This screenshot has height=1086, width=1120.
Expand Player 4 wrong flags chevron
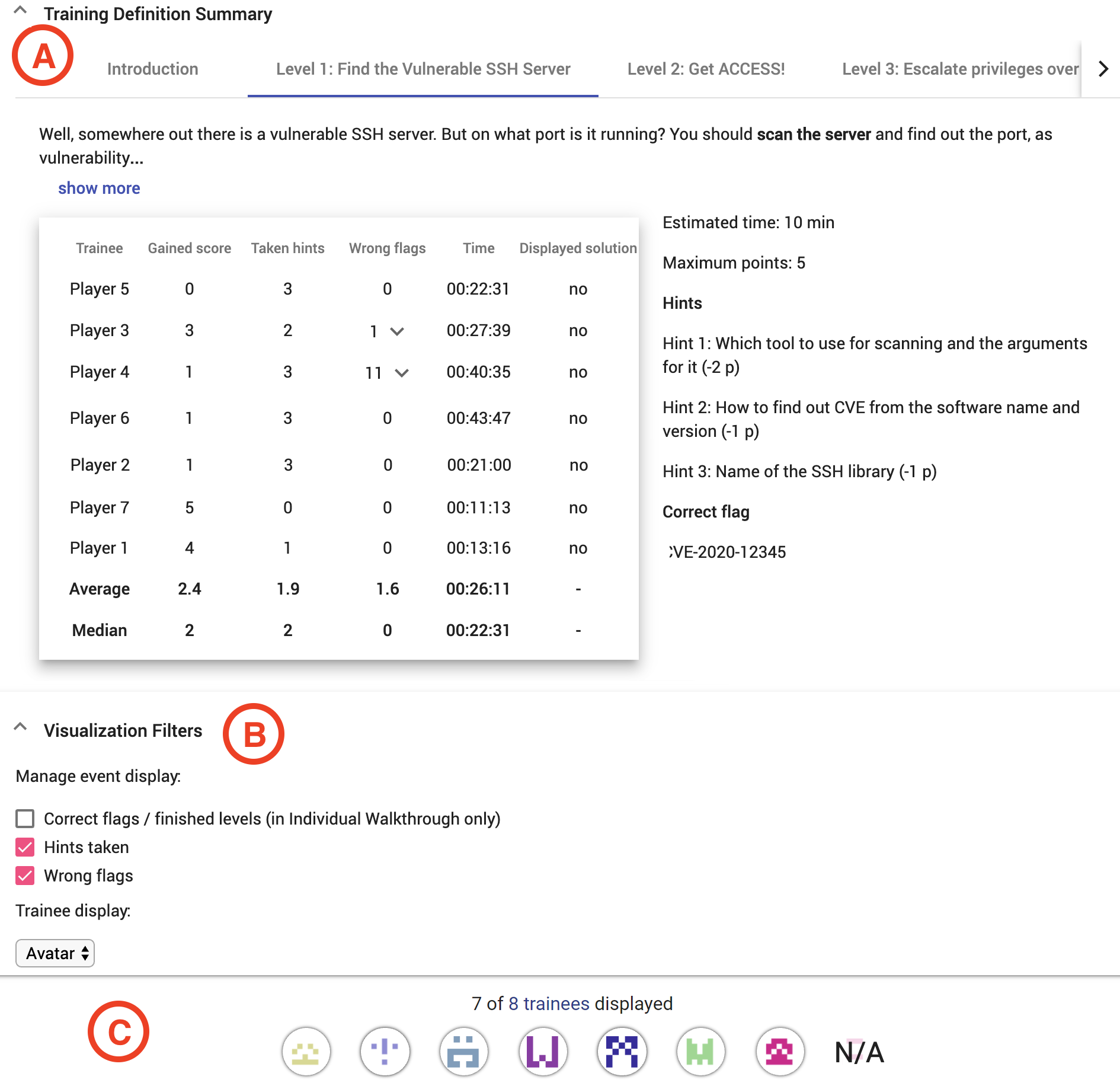[x=402, y=372]
